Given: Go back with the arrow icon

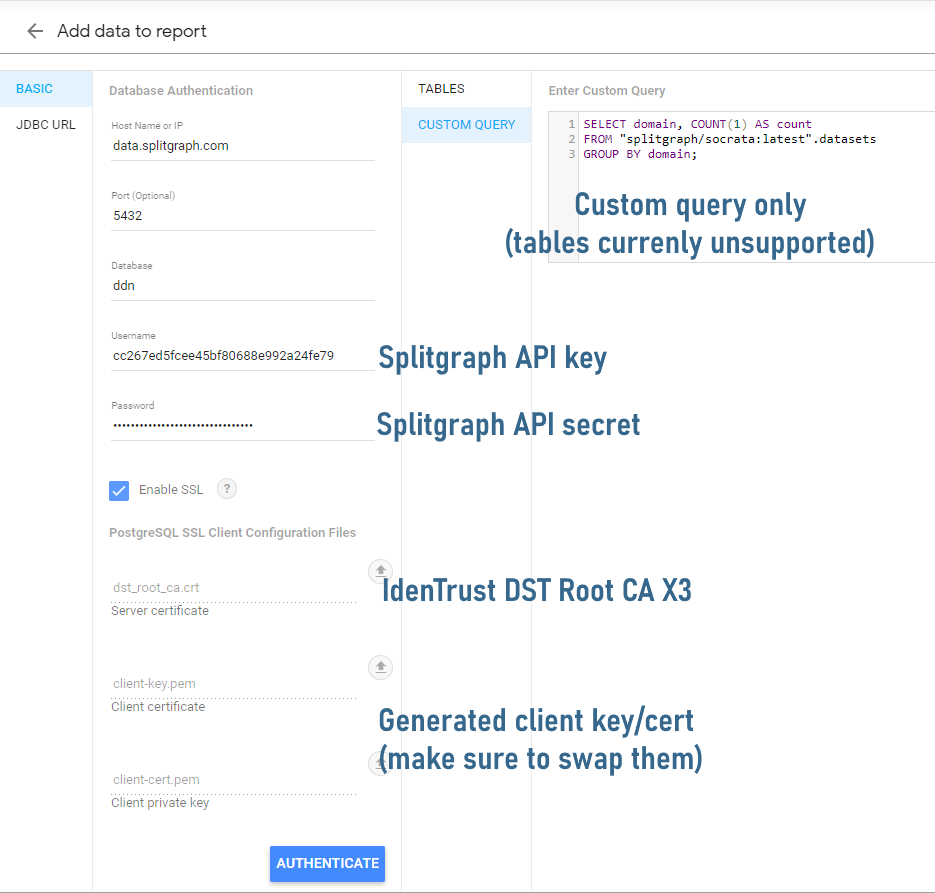Looking at the screenshot, I should coord(35,31).
